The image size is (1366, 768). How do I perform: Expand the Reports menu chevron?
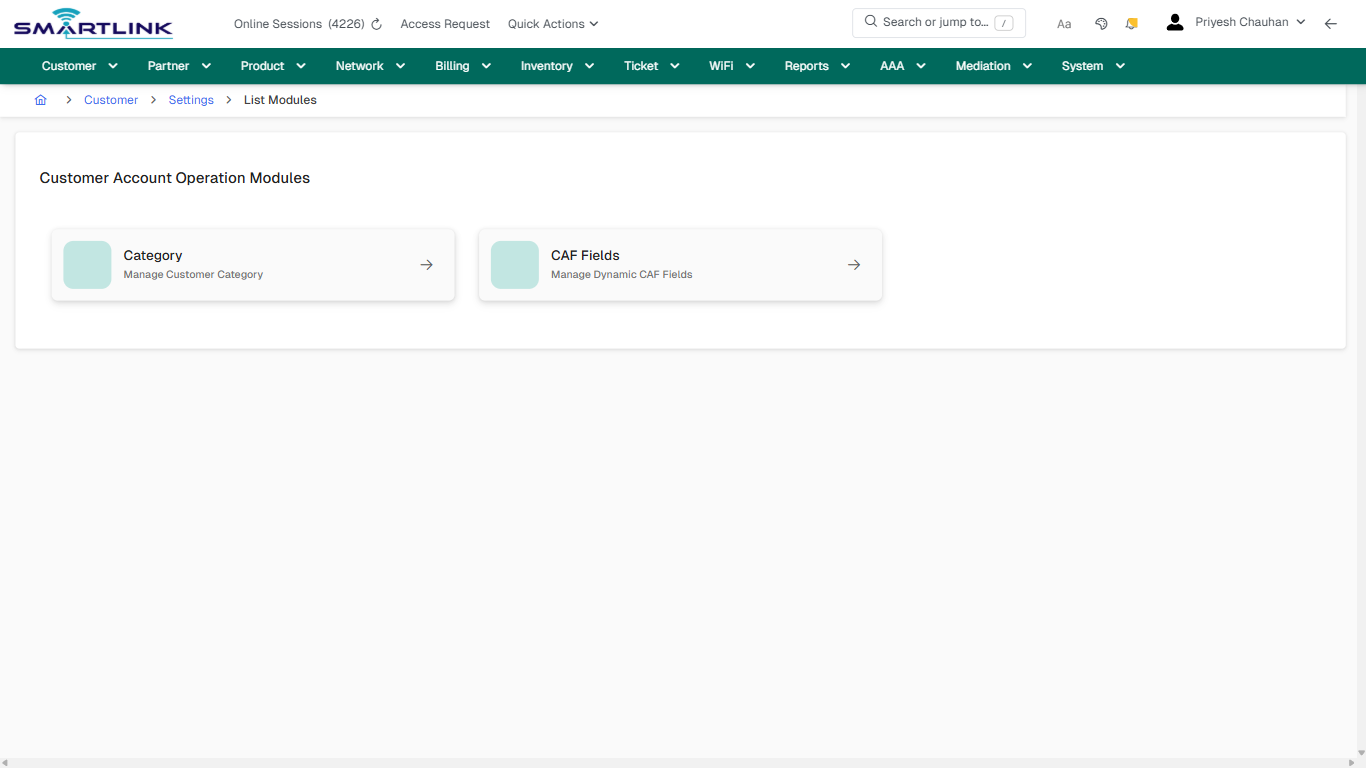(x=845, y=66)
